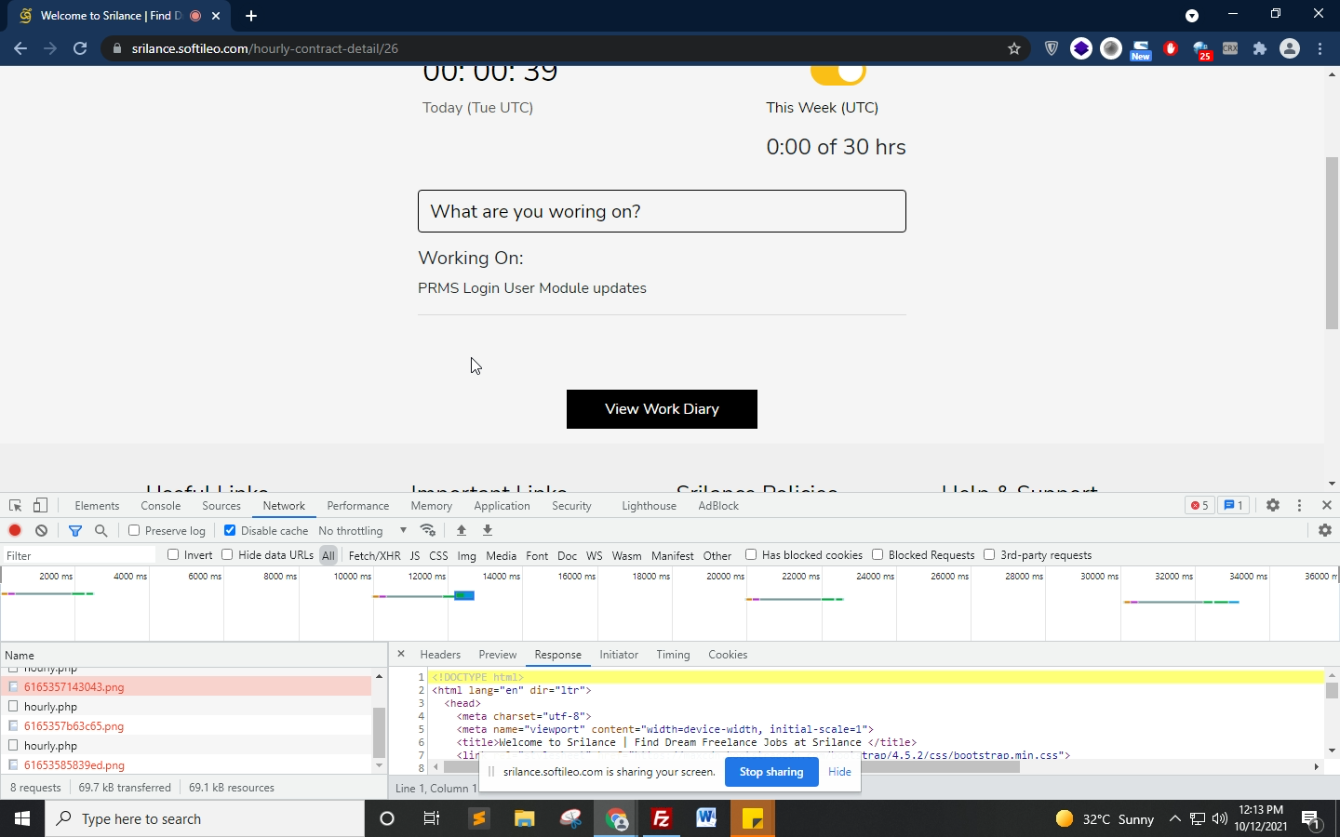The height and width of the screenshot is (837, 1340).
Task: Bookmark this page with the star icon
Action: pos(1014,48)
